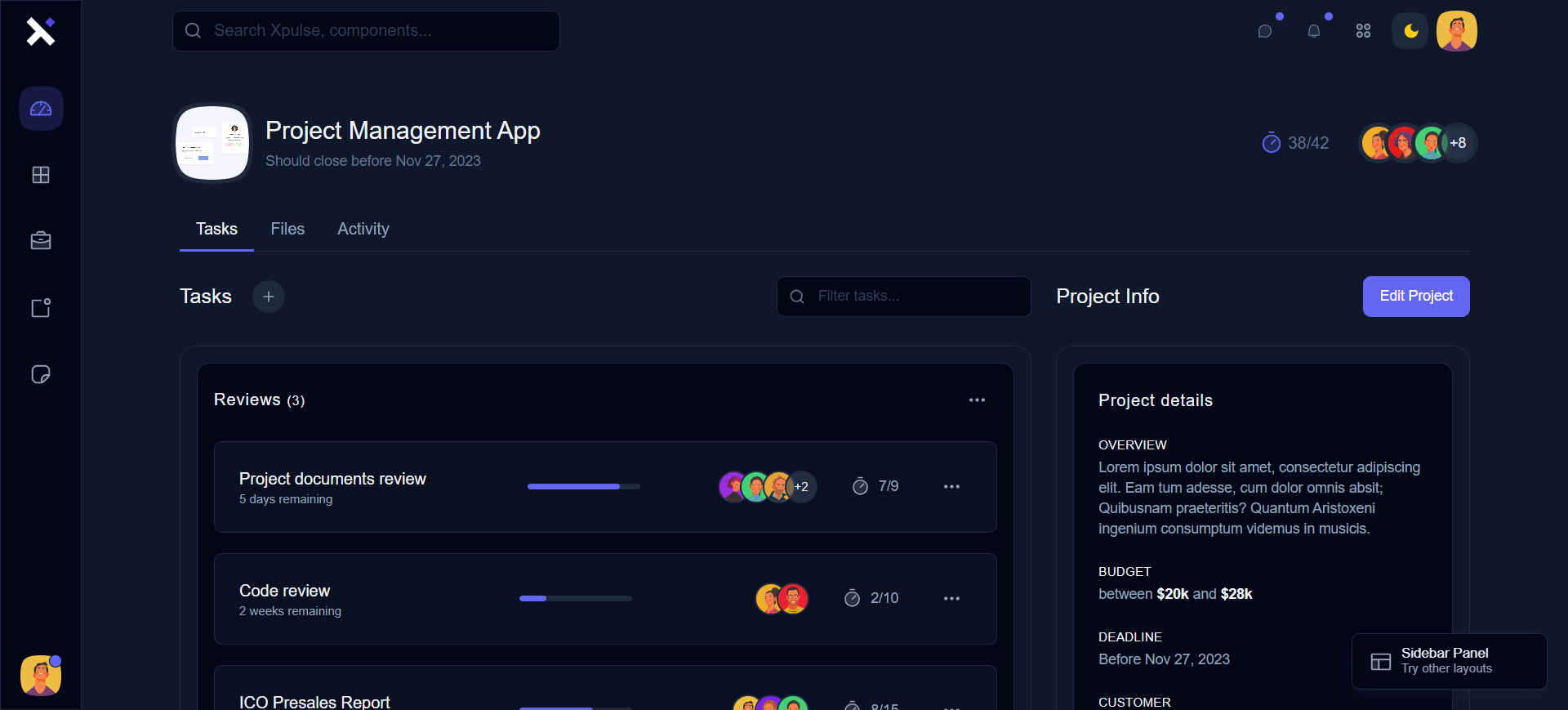Open the chat messages icon

point(1265,31)
